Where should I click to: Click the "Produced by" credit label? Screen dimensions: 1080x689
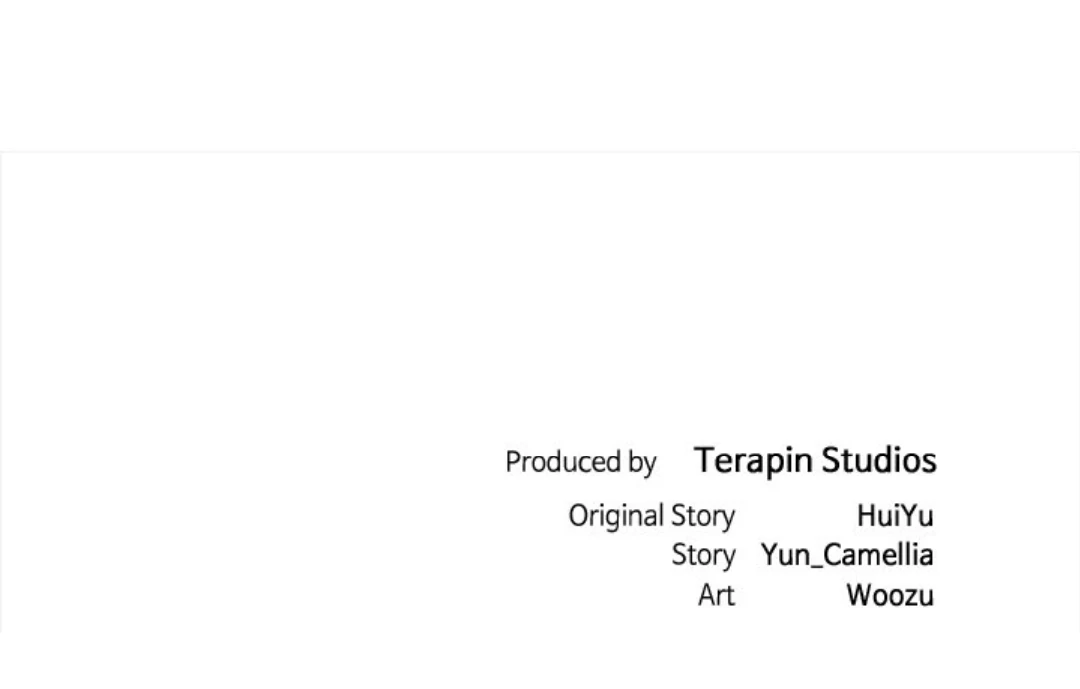click(580, 462)
